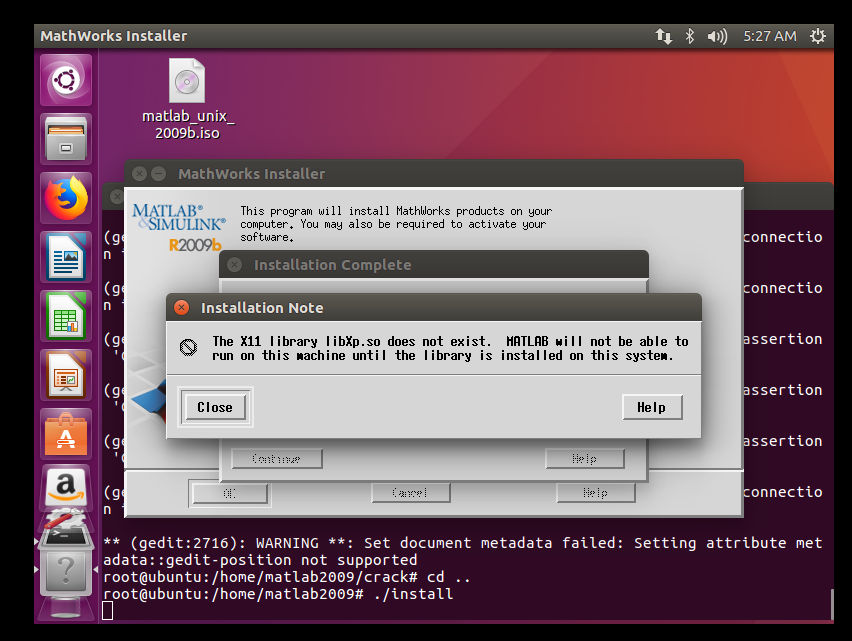Click the terminal window scrollbar
852x641 pixels.
click(831, 604)
